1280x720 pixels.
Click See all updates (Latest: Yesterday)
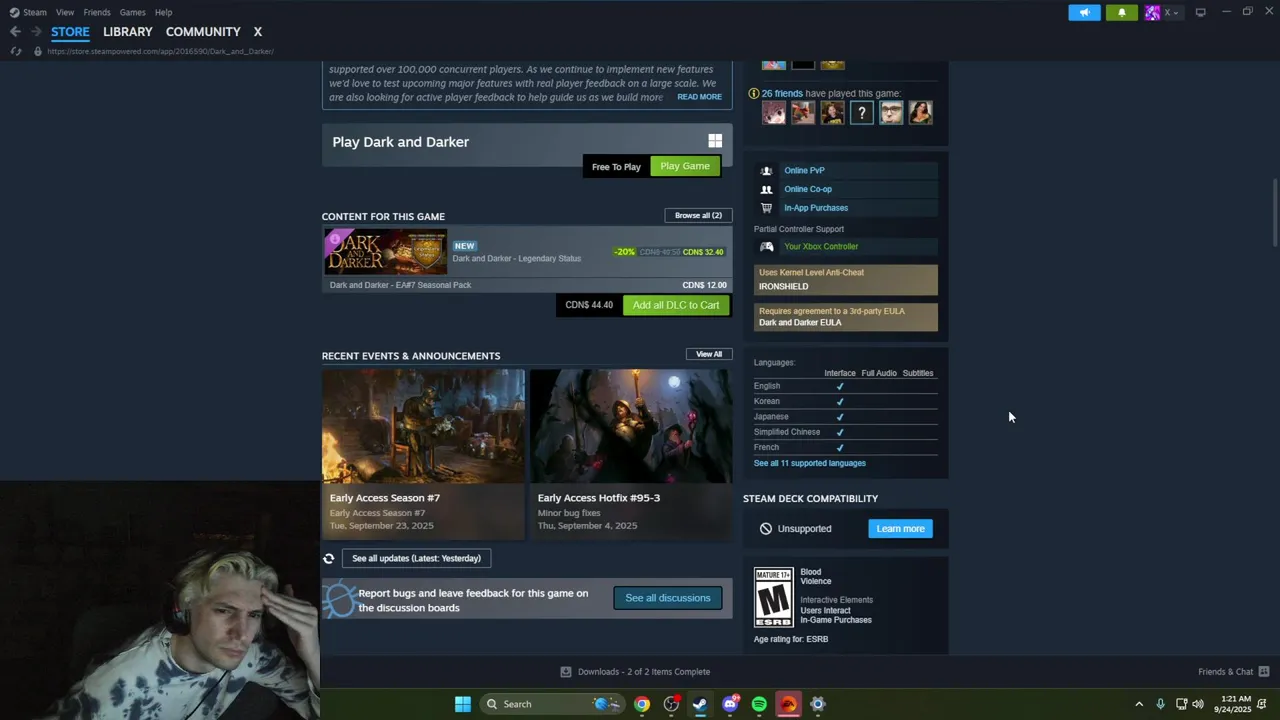click(x=416, y=558)
